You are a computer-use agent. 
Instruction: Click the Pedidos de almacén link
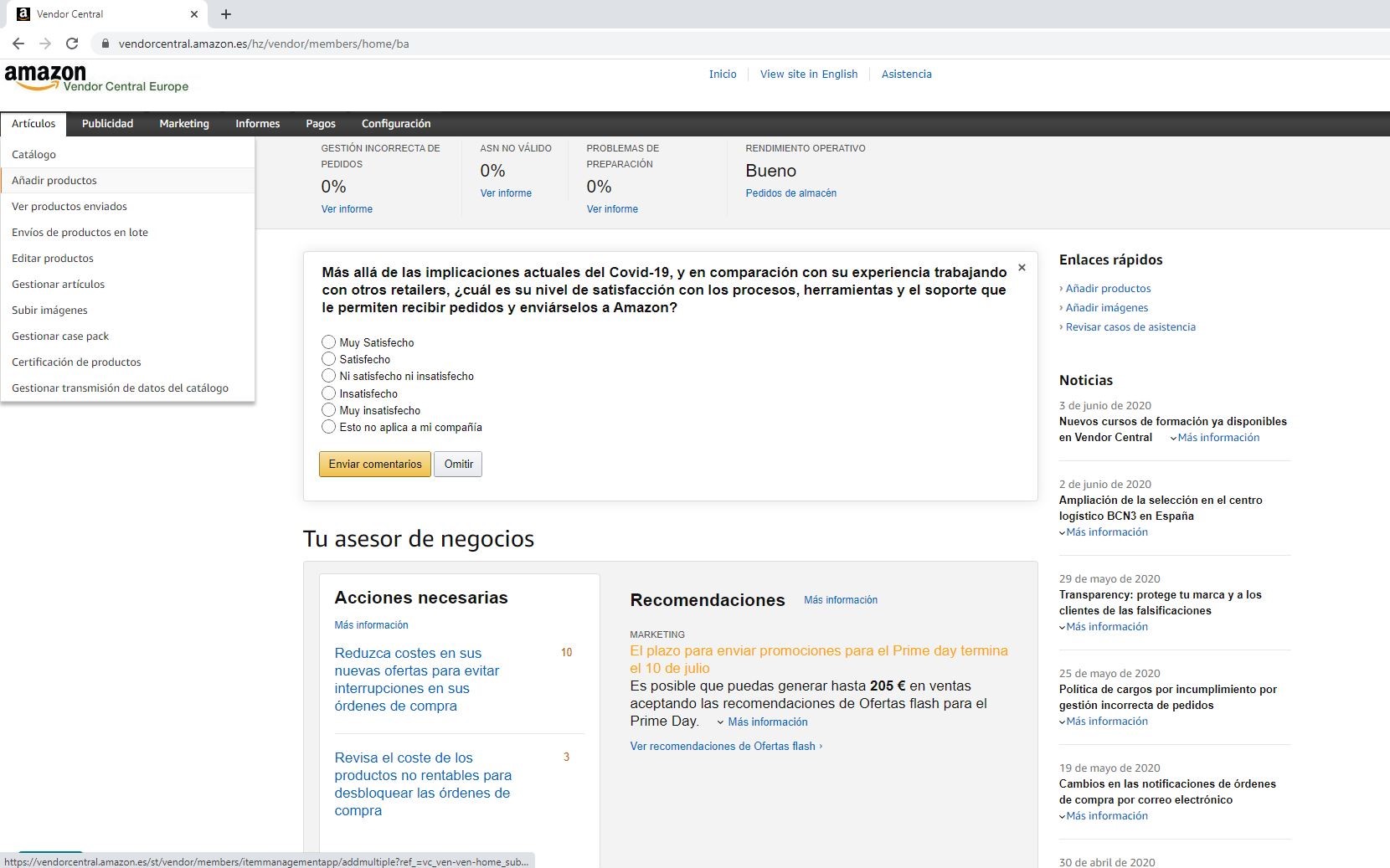pos(791,193)
